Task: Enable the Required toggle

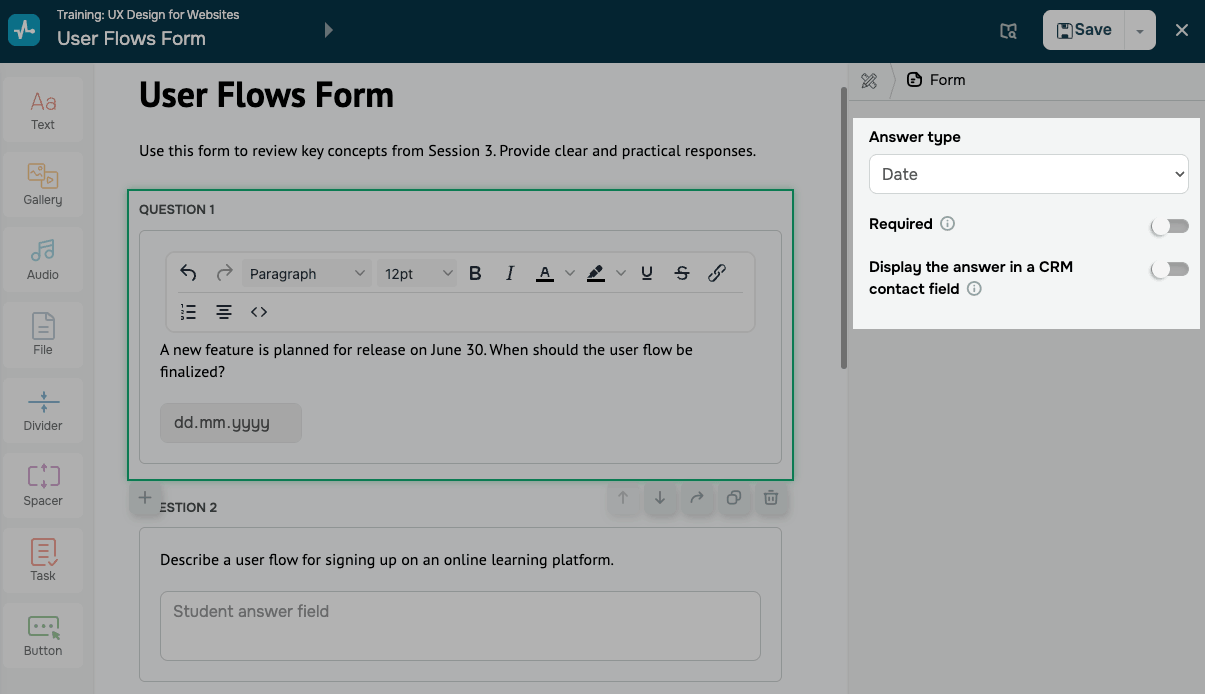Action: point(1169,226)
